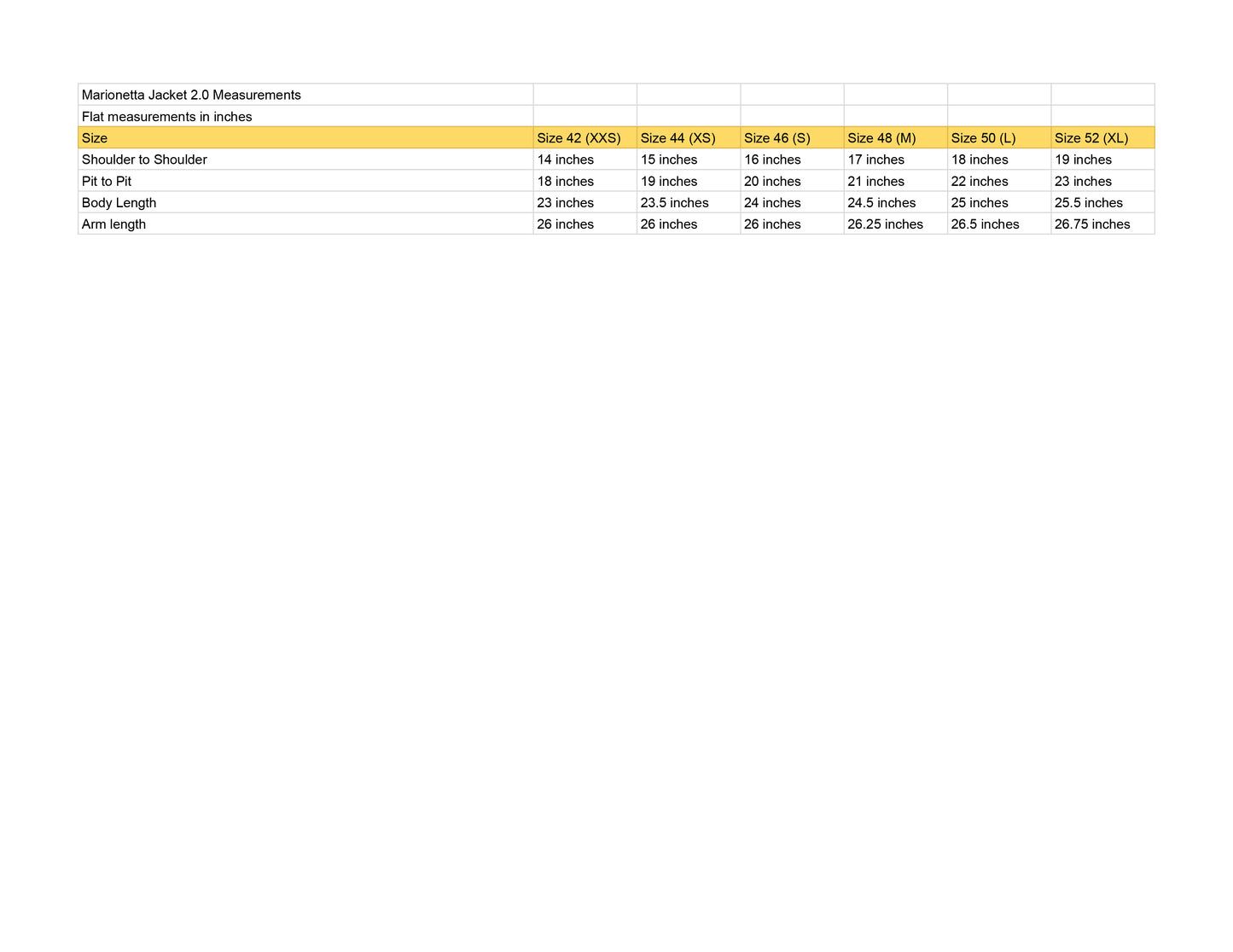
Task: Click the Size 48 (M) header cell
Action: coord(881,138)
